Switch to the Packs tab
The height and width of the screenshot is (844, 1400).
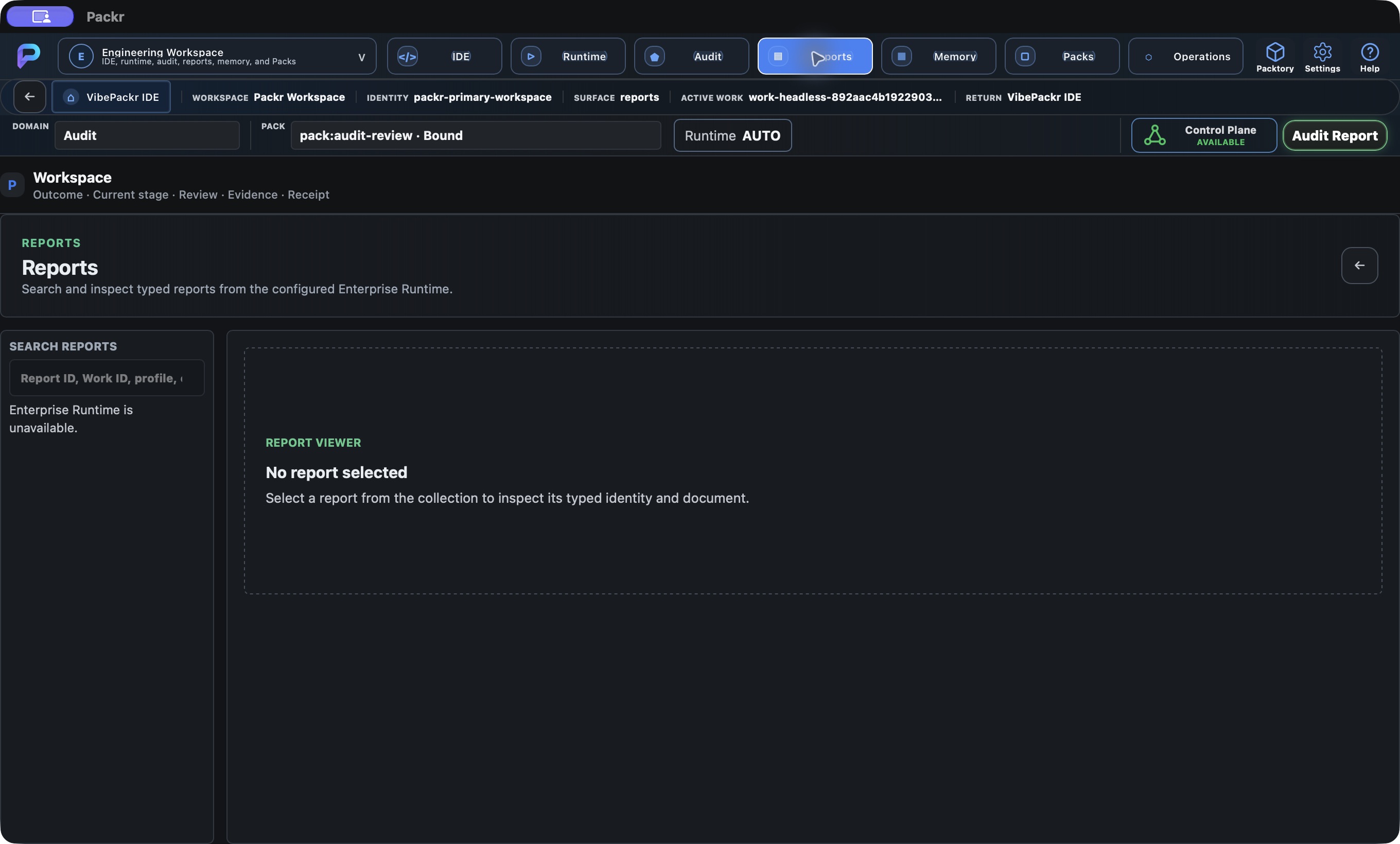point(1062,56)
